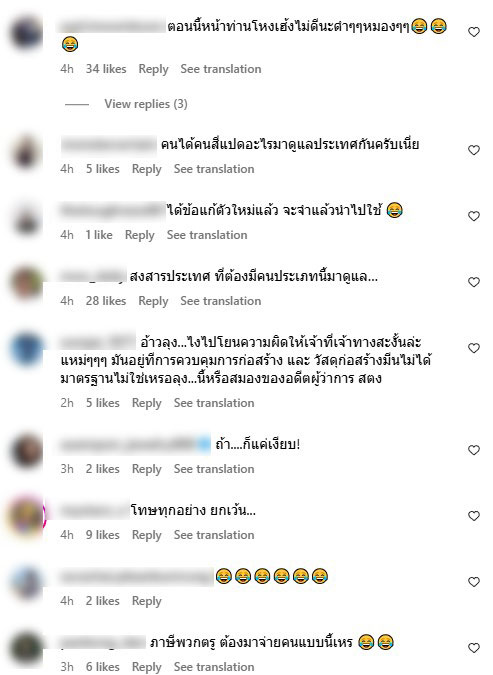
Task: Open the 34 likes count list
Action: click(x=106, y=69)
